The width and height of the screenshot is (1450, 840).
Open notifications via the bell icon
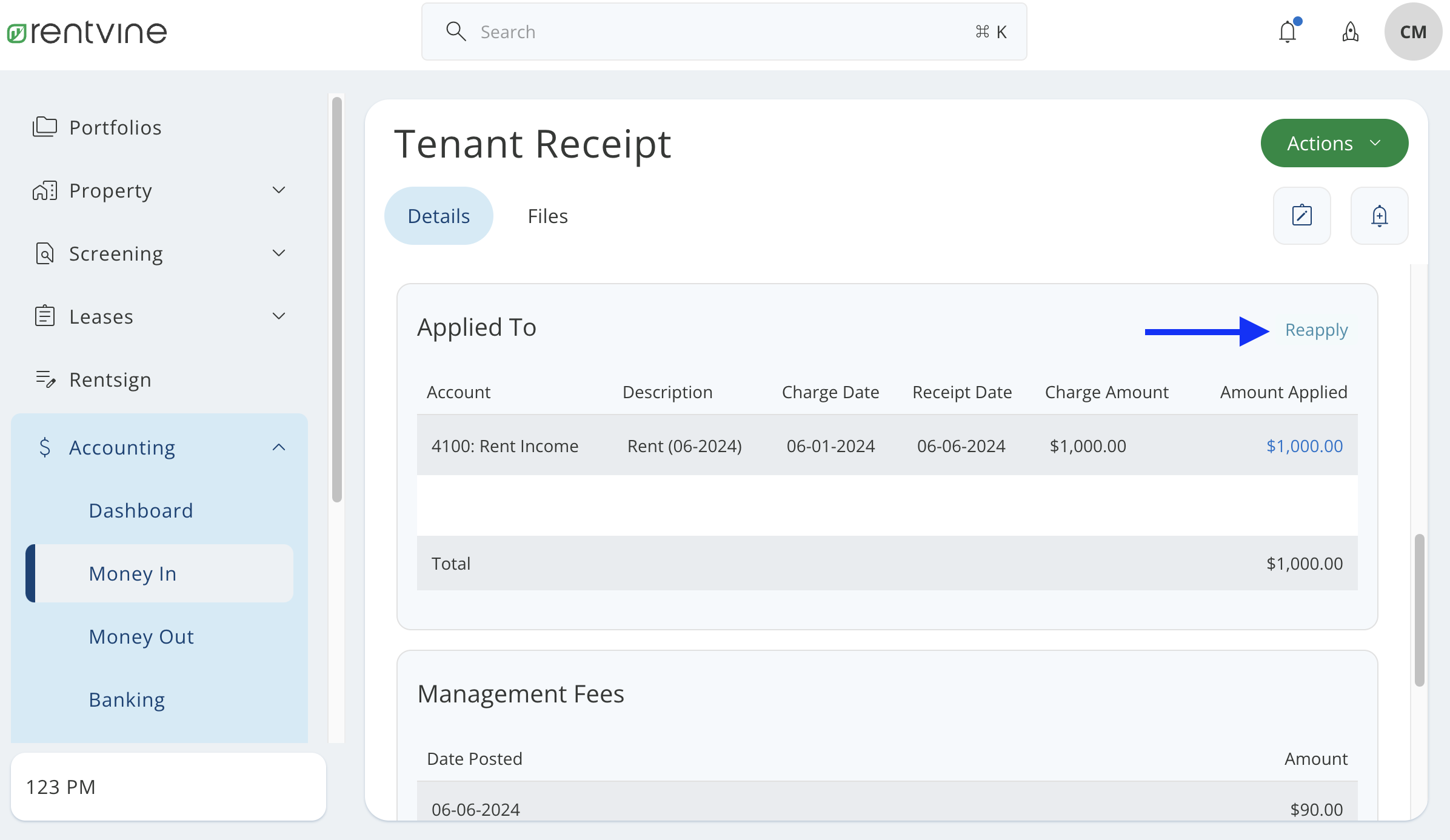click(x=1286, y=32)
